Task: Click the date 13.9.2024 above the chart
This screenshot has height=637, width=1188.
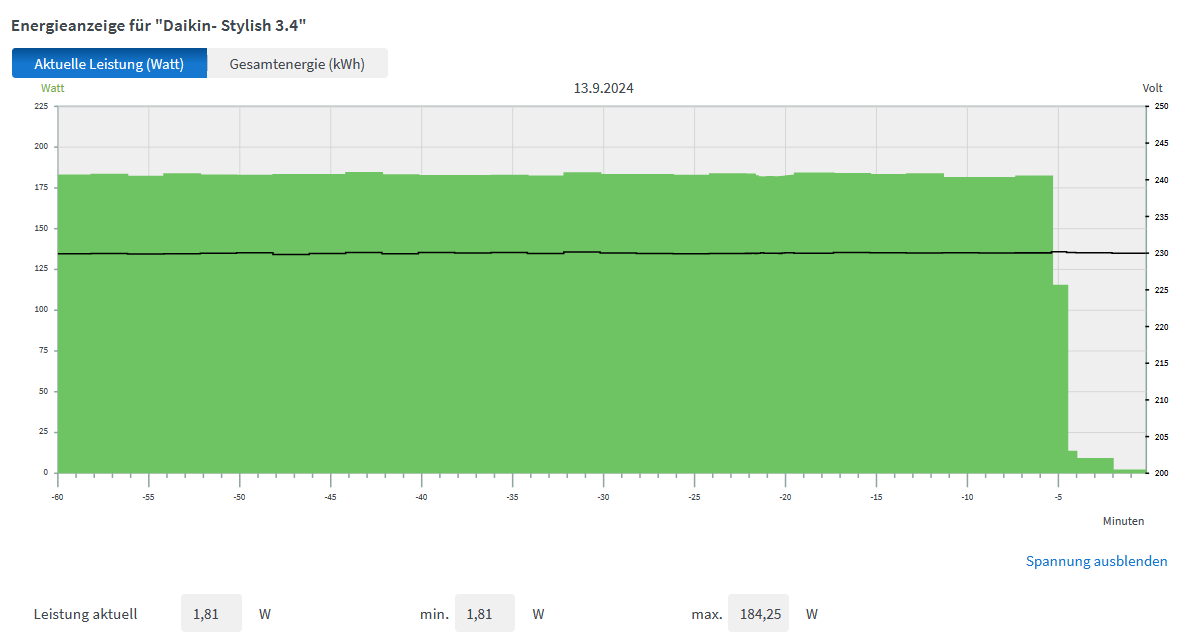Action: pyautogui.click(x=603, y=88)
